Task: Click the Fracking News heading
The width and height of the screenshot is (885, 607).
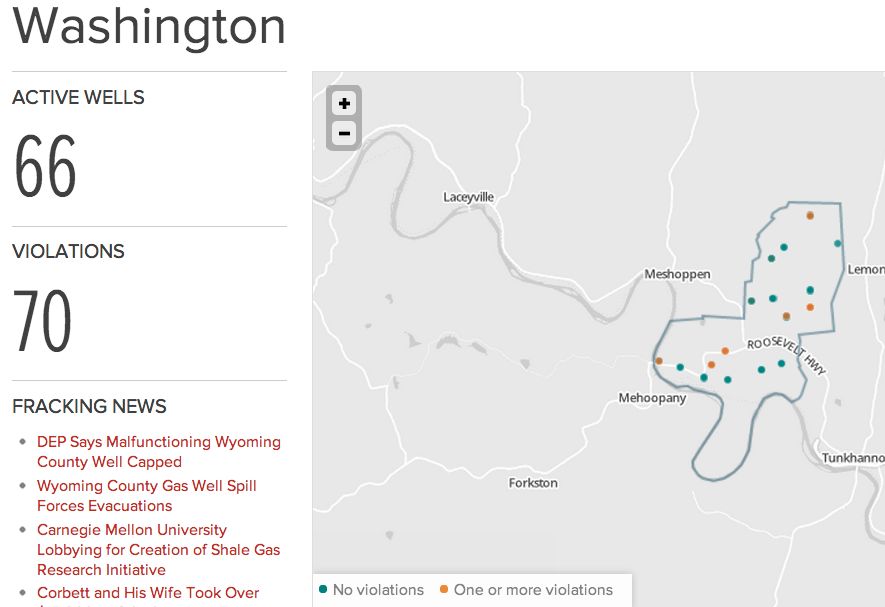Action: click(89, 407)
